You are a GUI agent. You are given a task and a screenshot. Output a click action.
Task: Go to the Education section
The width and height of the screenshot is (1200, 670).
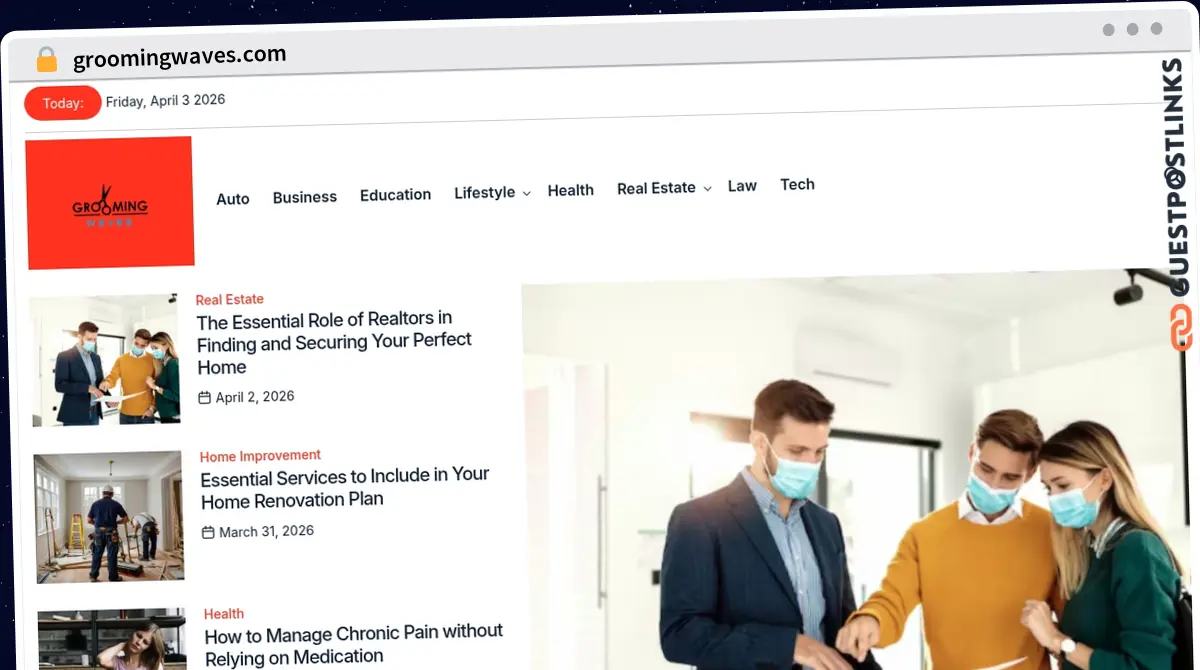(395, 195)
